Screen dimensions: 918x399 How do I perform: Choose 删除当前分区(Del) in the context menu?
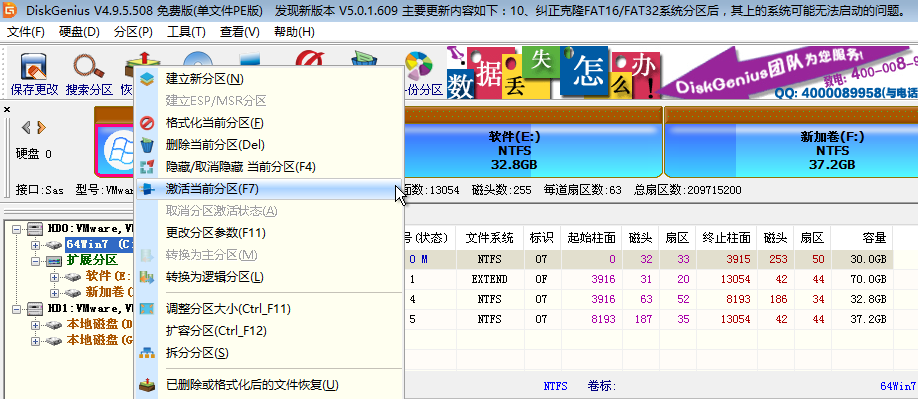click(269, 145)
